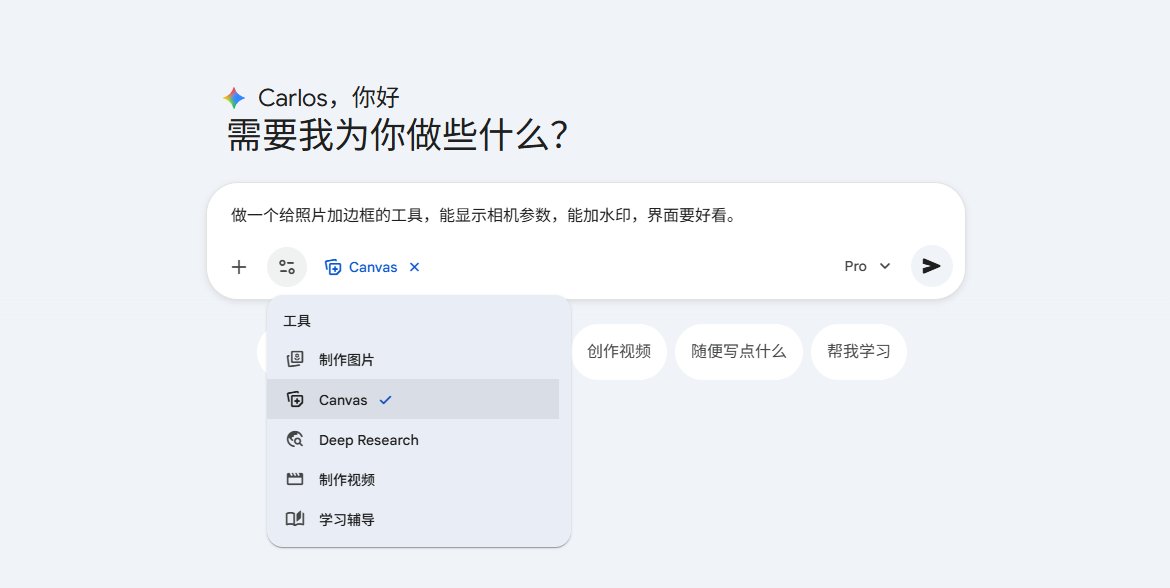Click the Canvas chip icon in the prompt bar
Image resolution: width=1170 pixels, height=588 pixels.
tap(334, 267)
